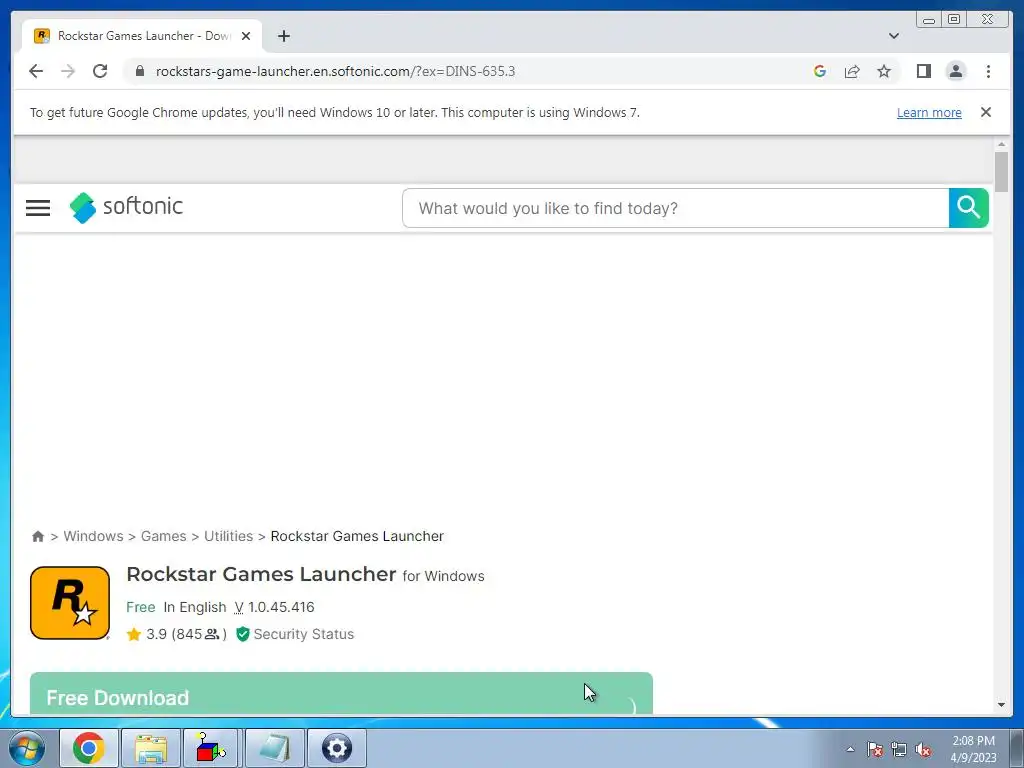
Task: Open the Chrome profile menu
Action: point(955,71)
